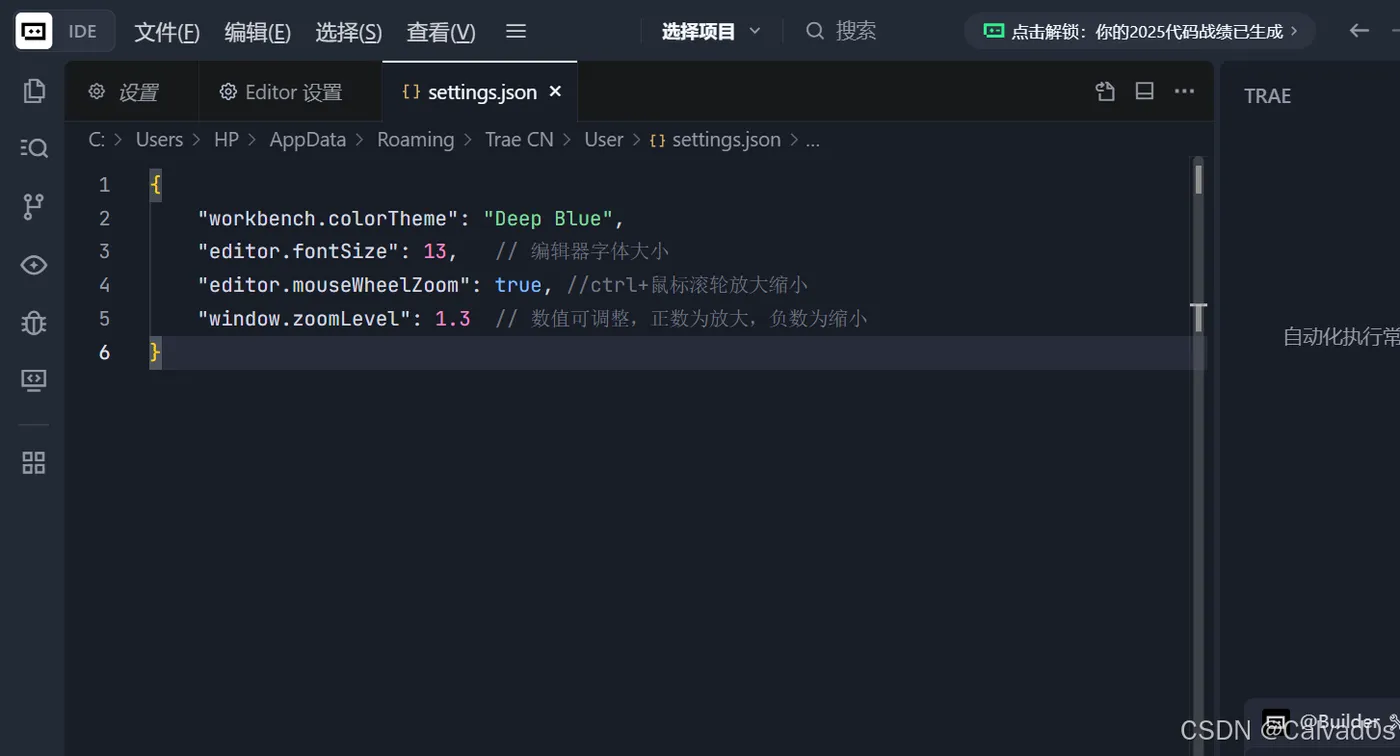Viewport: 1400px width, 756px height.
Task: Close the settings.json tab
Action: pyautogui.click(x=556, y=91)
